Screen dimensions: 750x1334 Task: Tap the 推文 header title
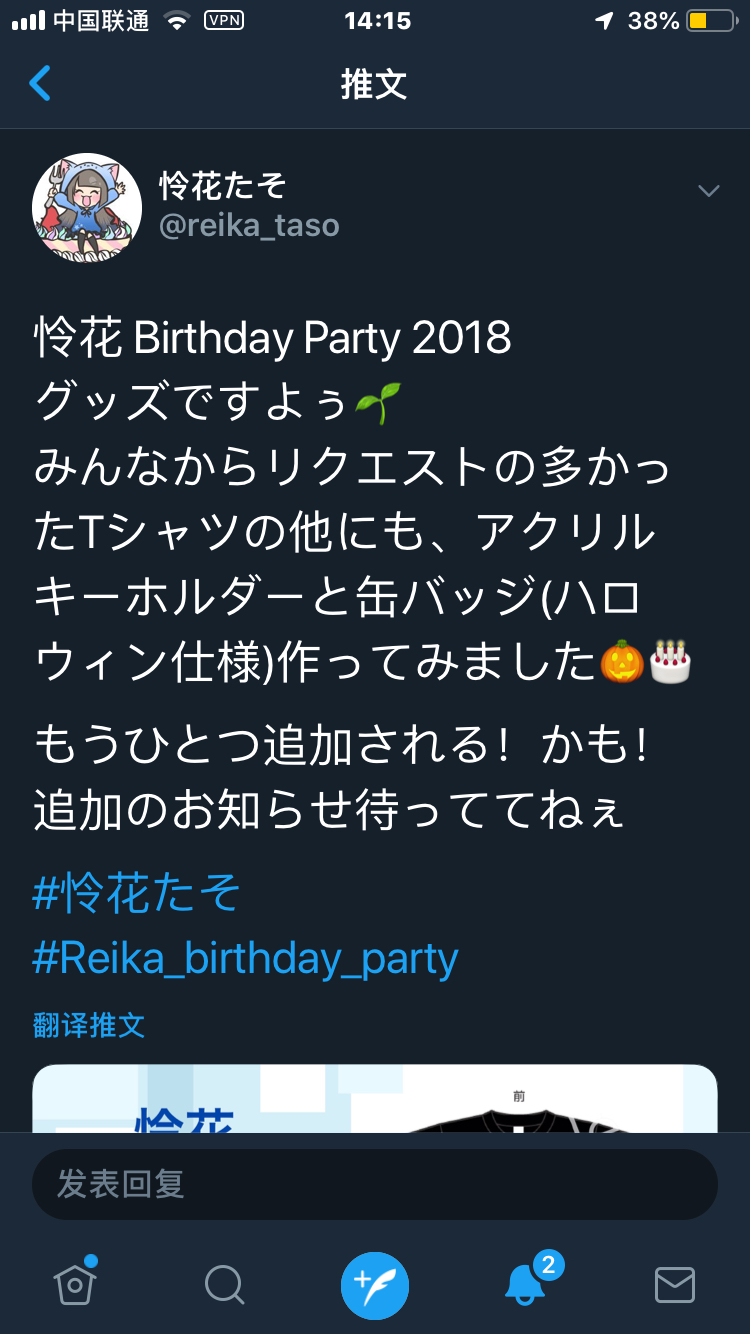pos(374,84)
